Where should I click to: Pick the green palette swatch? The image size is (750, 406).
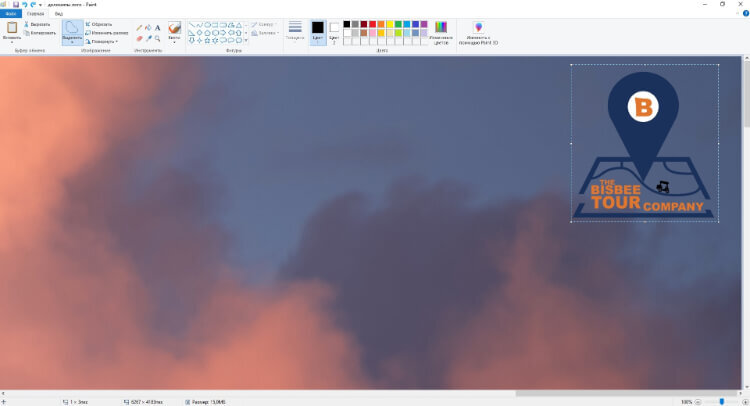tap(398, 24)
